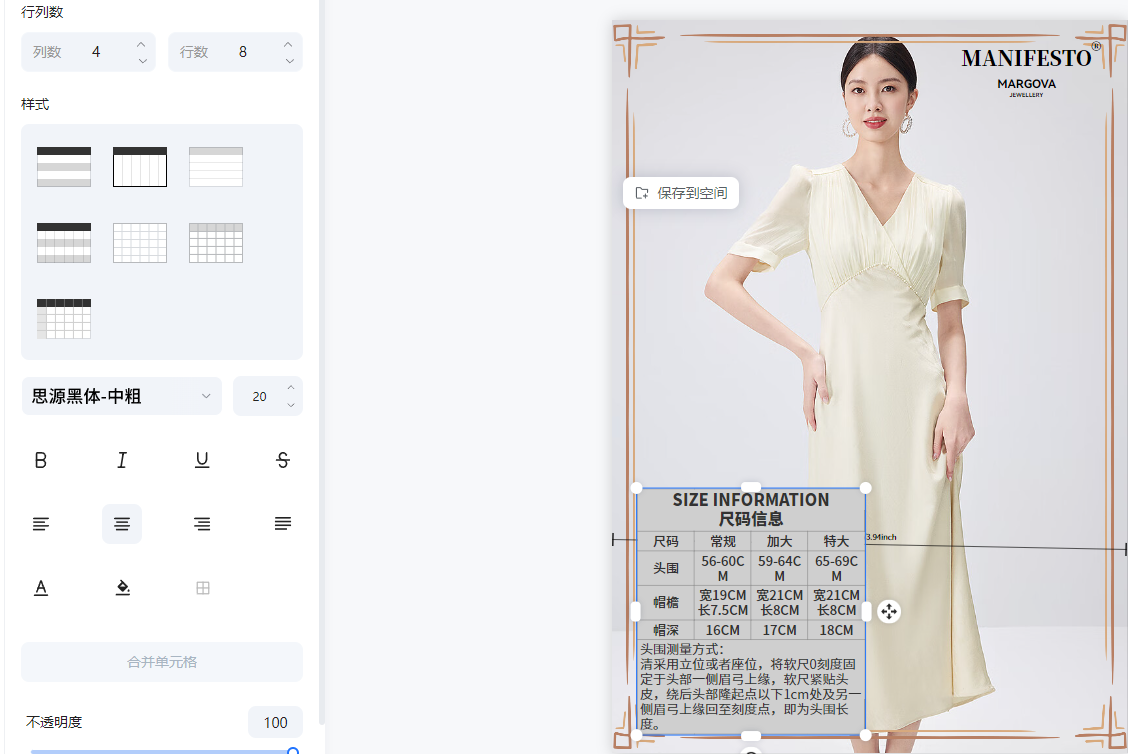This screenshot has width=1128, height=754.
Task: Open the text color picker
Action: pos(41,588)
